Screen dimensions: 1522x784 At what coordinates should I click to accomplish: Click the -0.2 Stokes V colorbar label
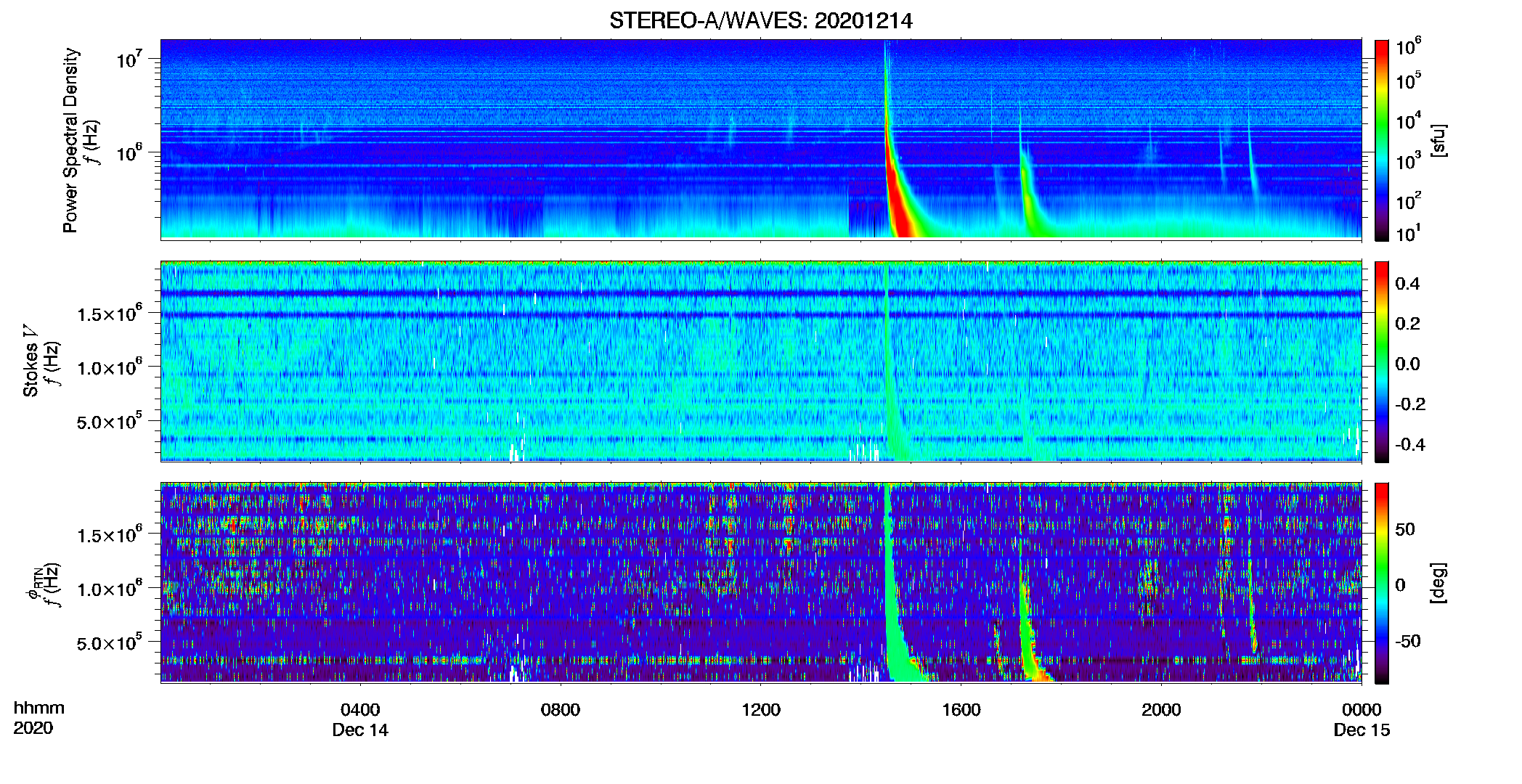(1410, 404)
